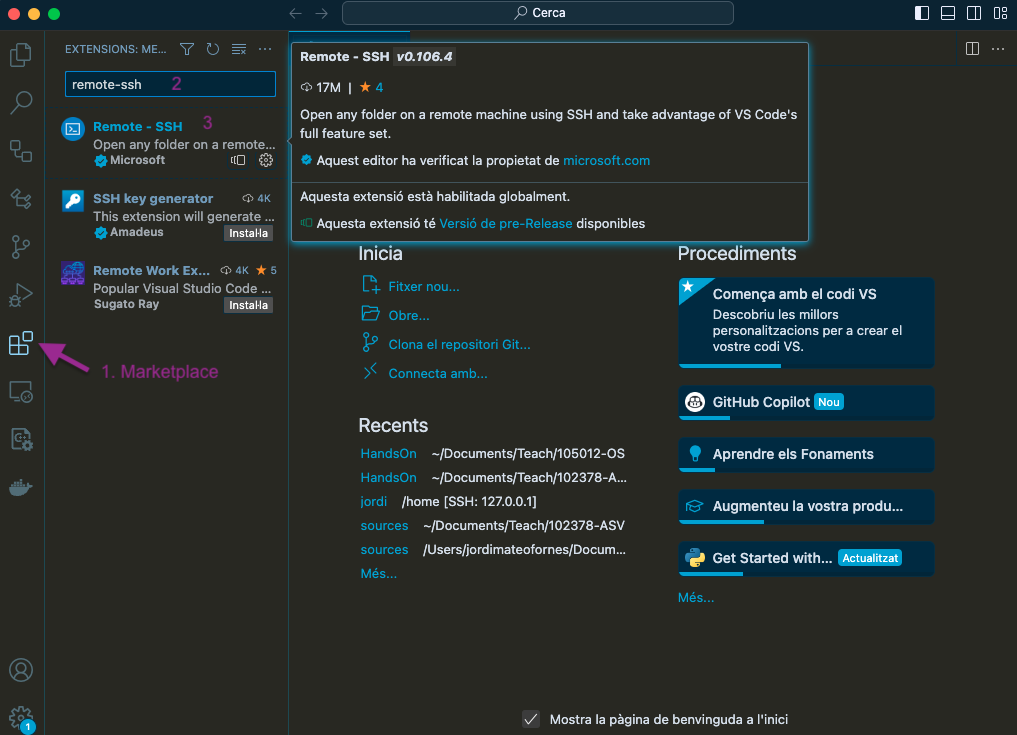This screenshot has width=1017, height=735.
Task: Click the remote-ssh extension search field
Action: pos(170,84)
